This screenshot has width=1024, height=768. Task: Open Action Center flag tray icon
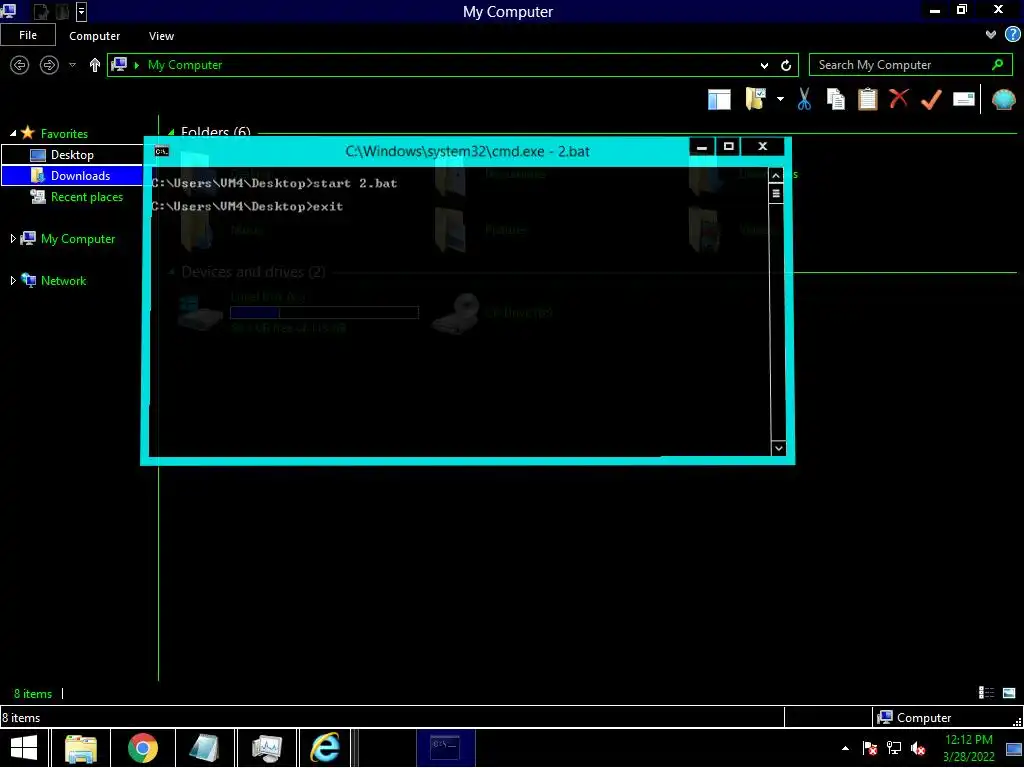[x=869, y=748]
